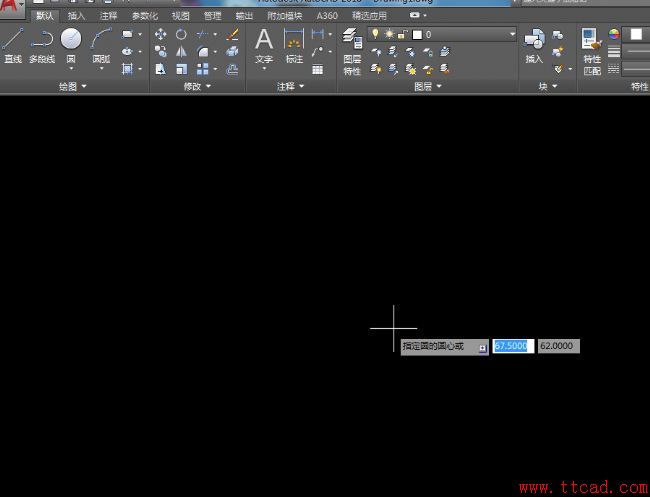Switch to the 管理 ribbon tab

click(x=212, y=16)
